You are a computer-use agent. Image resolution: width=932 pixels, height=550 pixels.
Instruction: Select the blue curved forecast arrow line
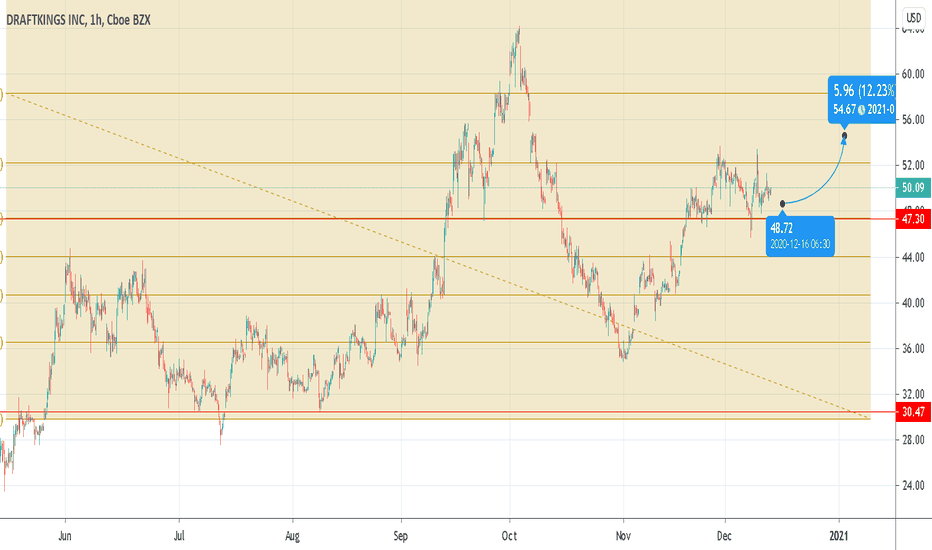click(x=828, y=184)
